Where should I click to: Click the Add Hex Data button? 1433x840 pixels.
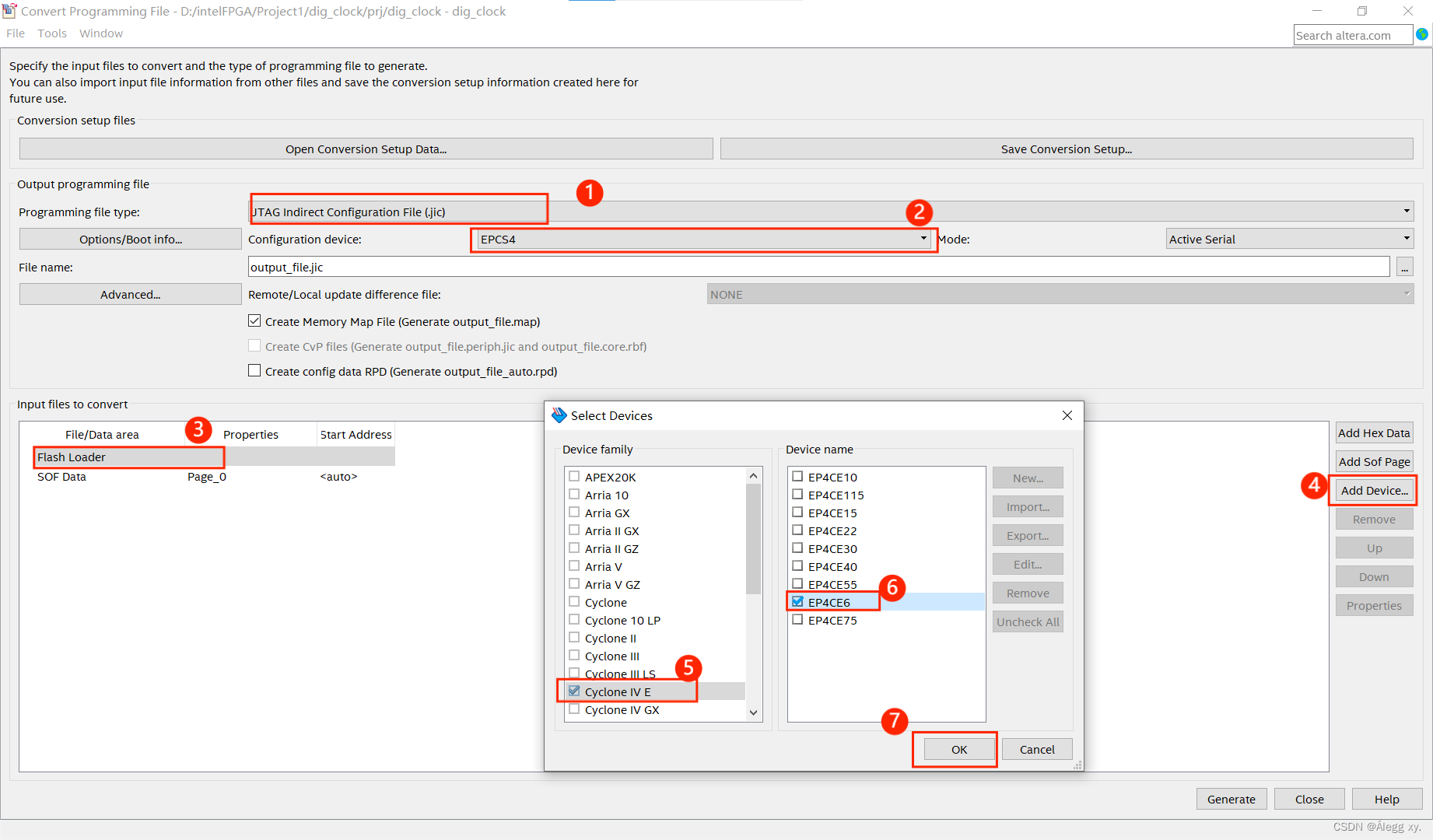tap(1374, 432)
